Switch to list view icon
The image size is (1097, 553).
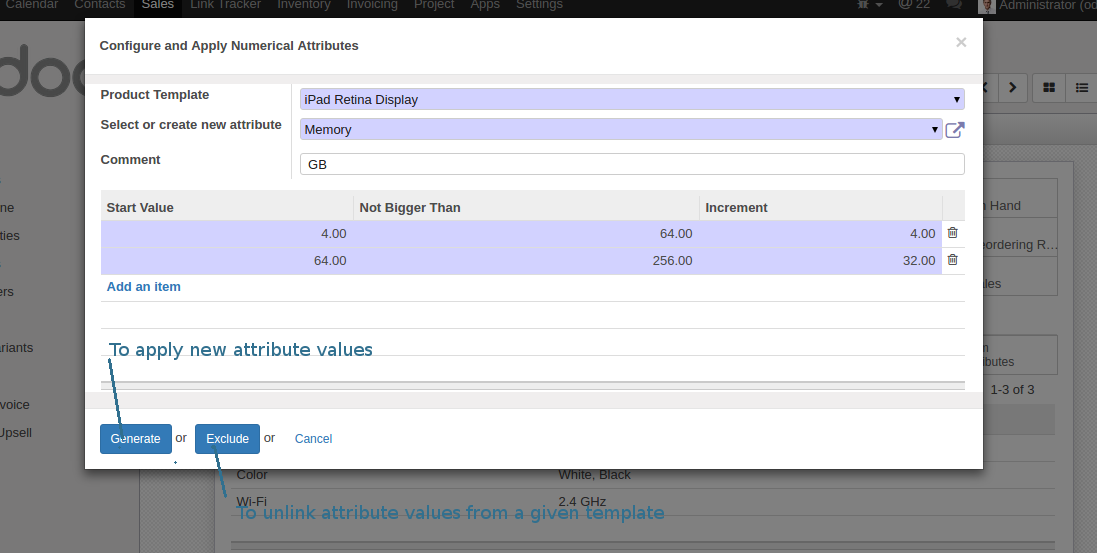[x=1082, y=88]
